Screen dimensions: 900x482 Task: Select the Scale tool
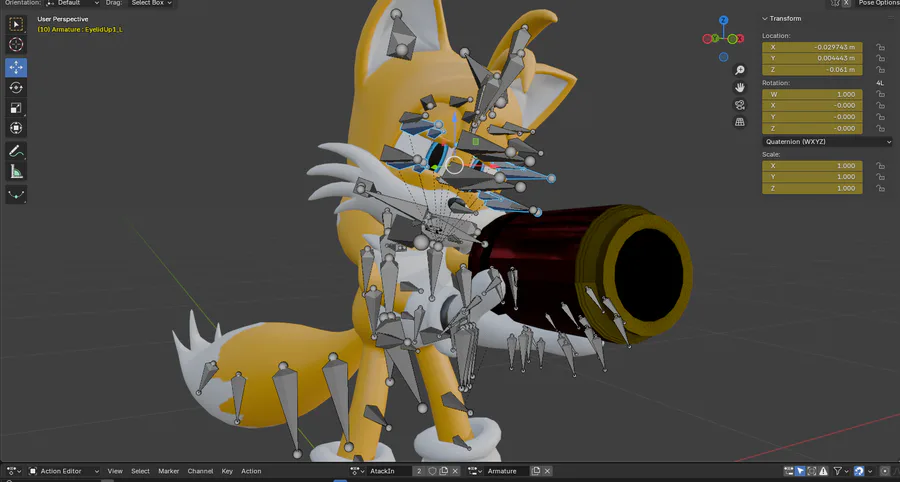16,107
